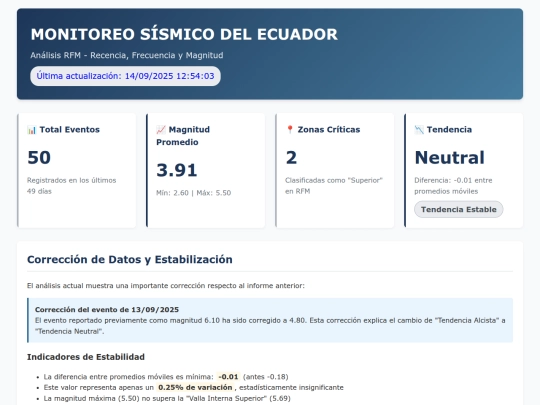Click the Análisis RFM subtitle text

coord(127,55)
